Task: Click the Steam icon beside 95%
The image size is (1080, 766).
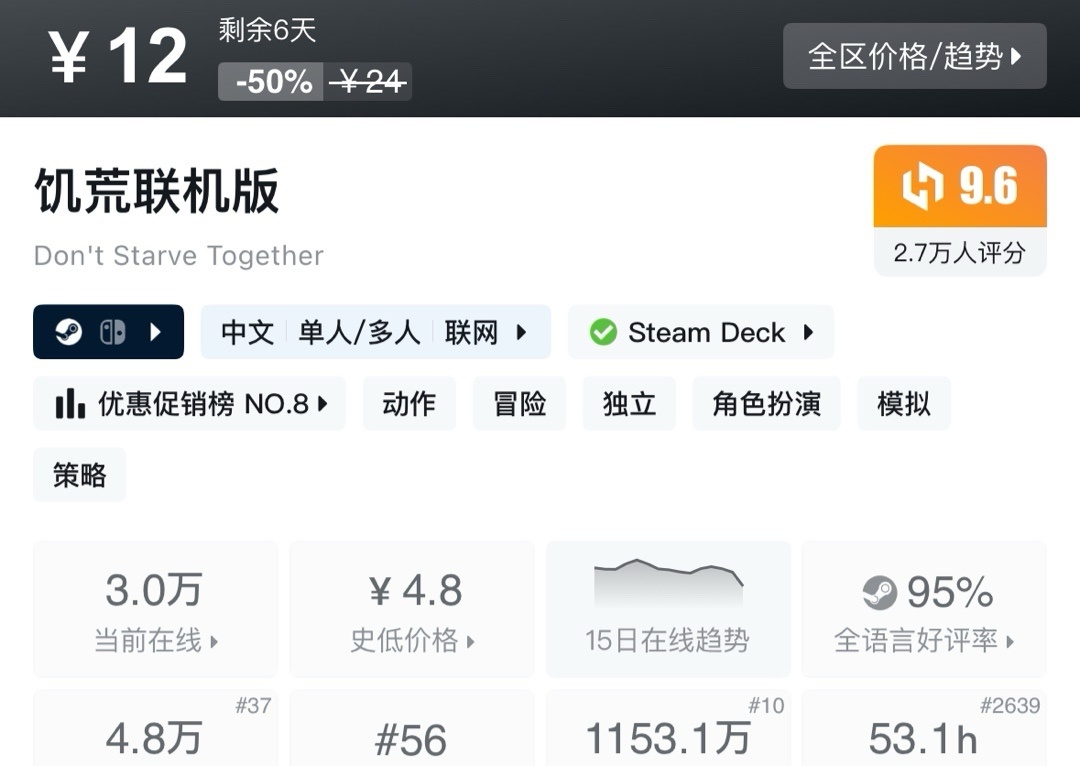Action: (x=880, y=593)
